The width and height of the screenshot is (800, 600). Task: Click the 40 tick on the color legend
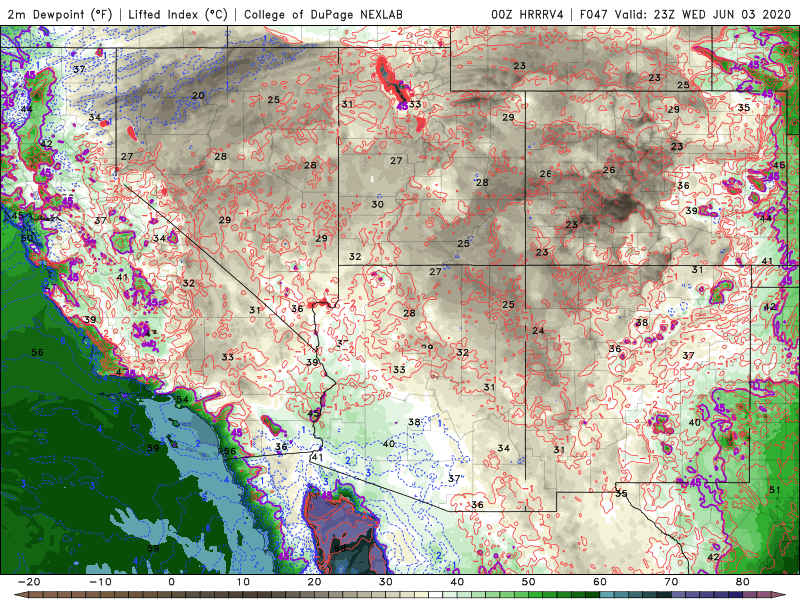point(457,582)
